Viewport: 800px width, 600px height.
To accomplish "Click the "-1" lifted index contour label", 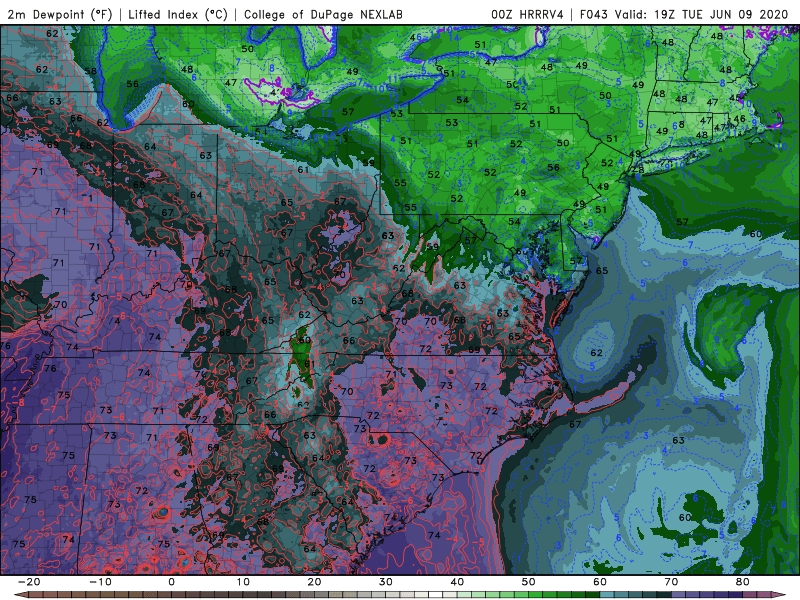I will pos(88,198).
